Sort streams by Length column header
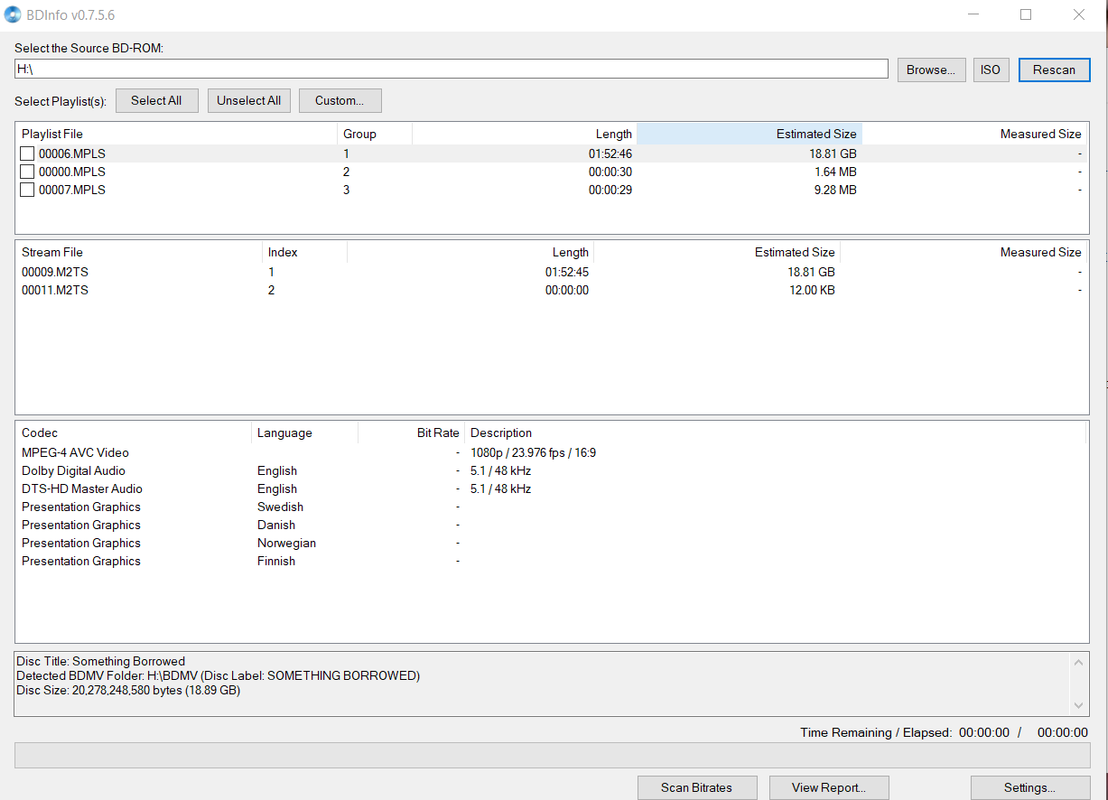This screenshot has height=800, width=1108. click(x=470, y=252)
